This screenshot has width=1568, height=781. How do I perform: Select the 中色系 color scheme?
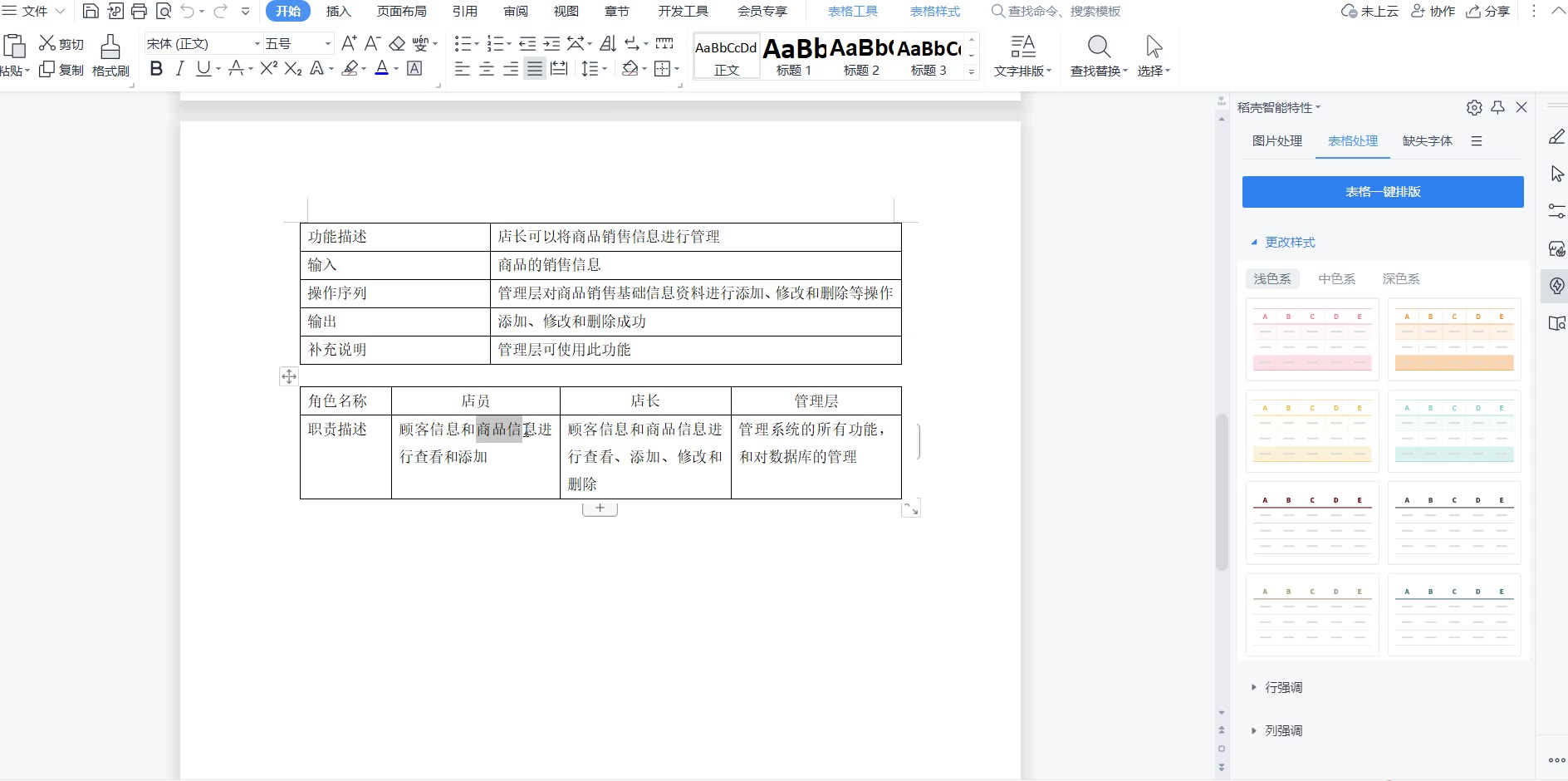(1336, 279)
